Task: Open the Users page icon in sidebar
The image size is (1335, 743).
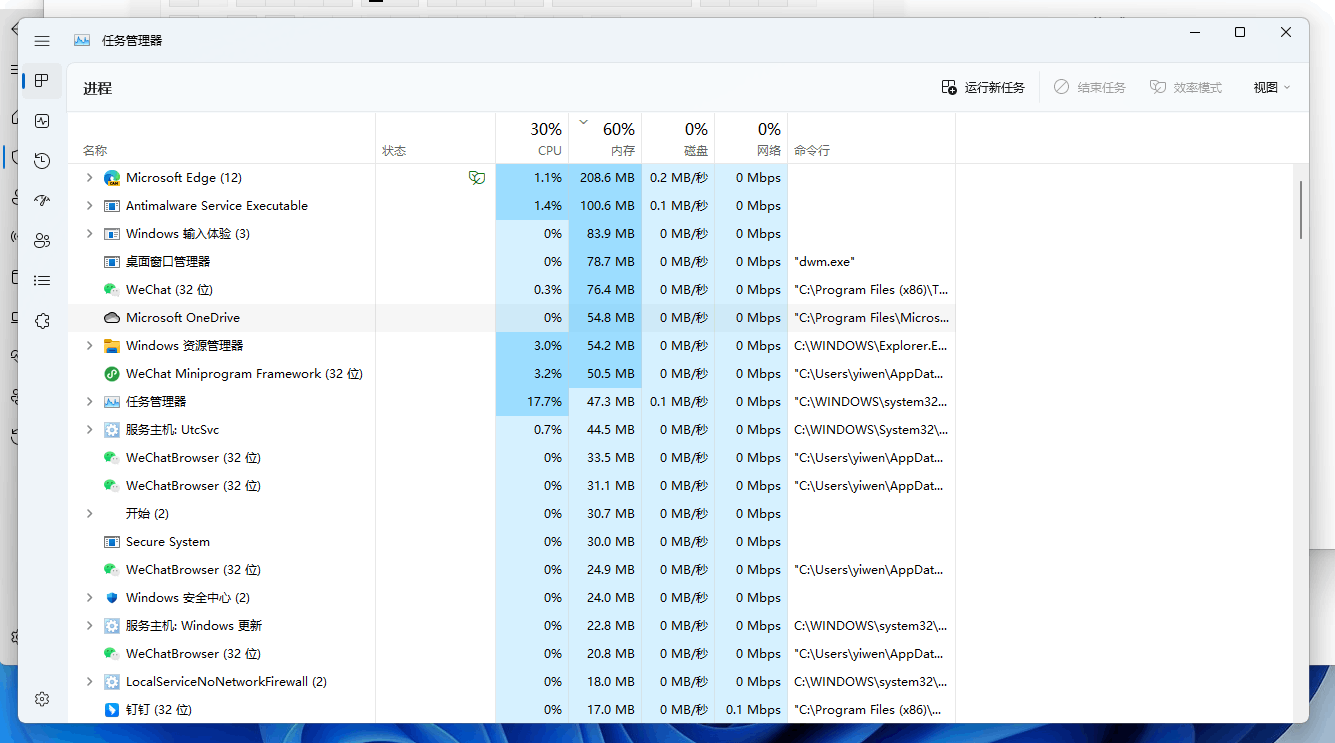Action: [x=42, y=241]
